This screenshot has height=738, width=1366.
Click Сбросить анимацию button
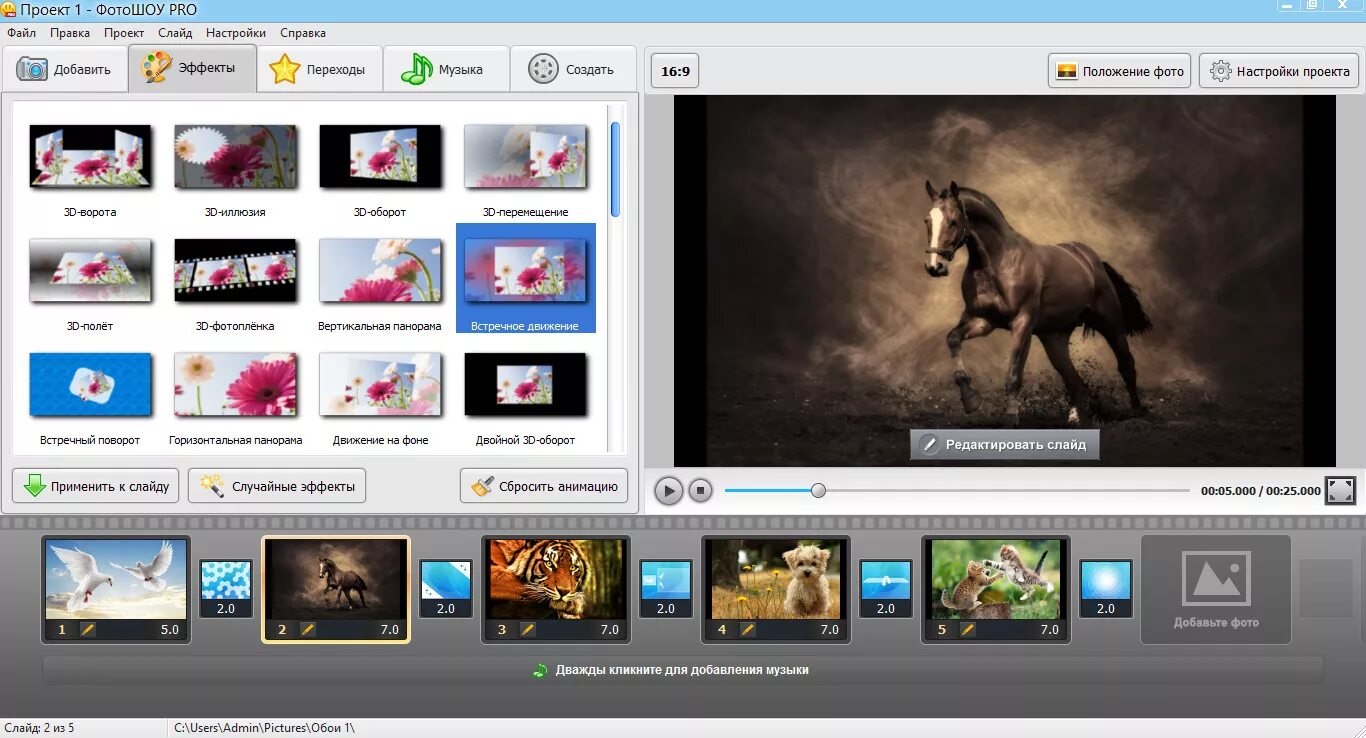coord(544,486)
